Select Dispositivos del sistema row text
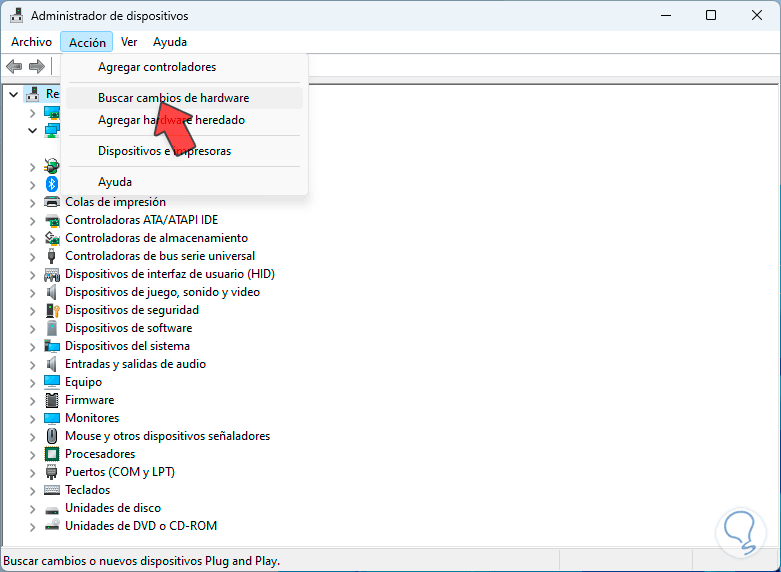 (x=128, y=346)
